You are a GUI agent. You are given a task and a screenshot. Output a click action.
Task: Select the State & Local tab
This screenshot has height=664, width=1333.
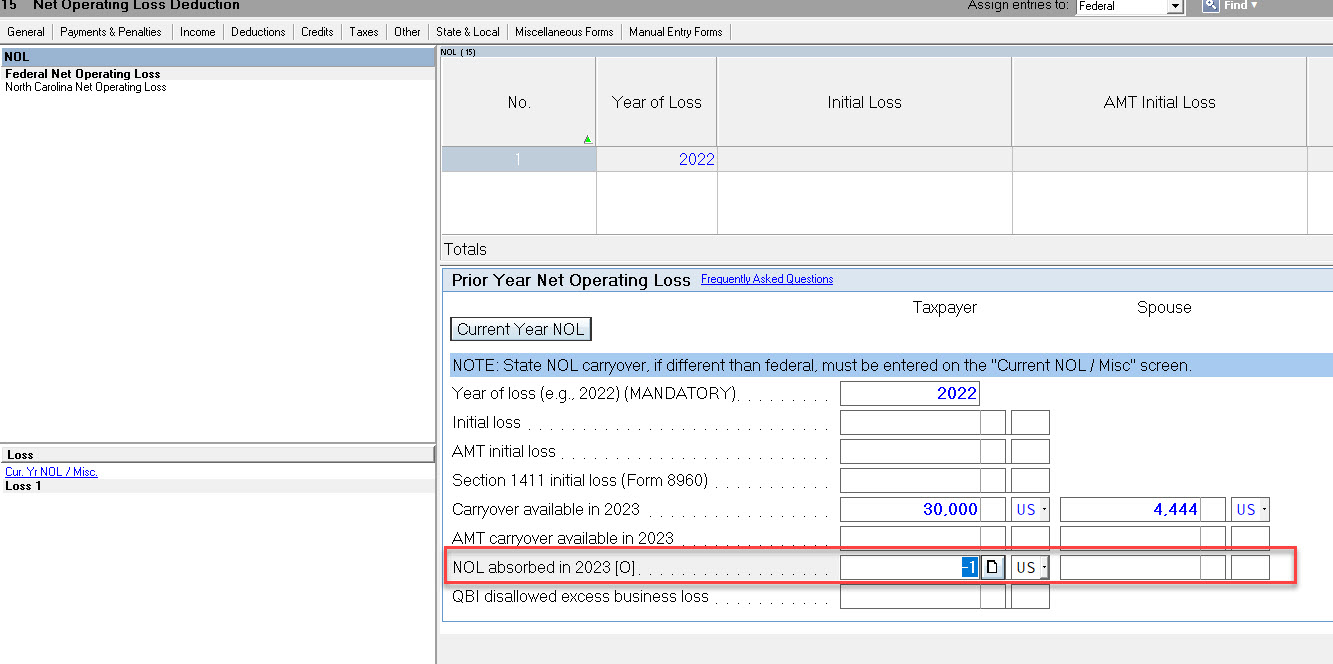point(467,31)
